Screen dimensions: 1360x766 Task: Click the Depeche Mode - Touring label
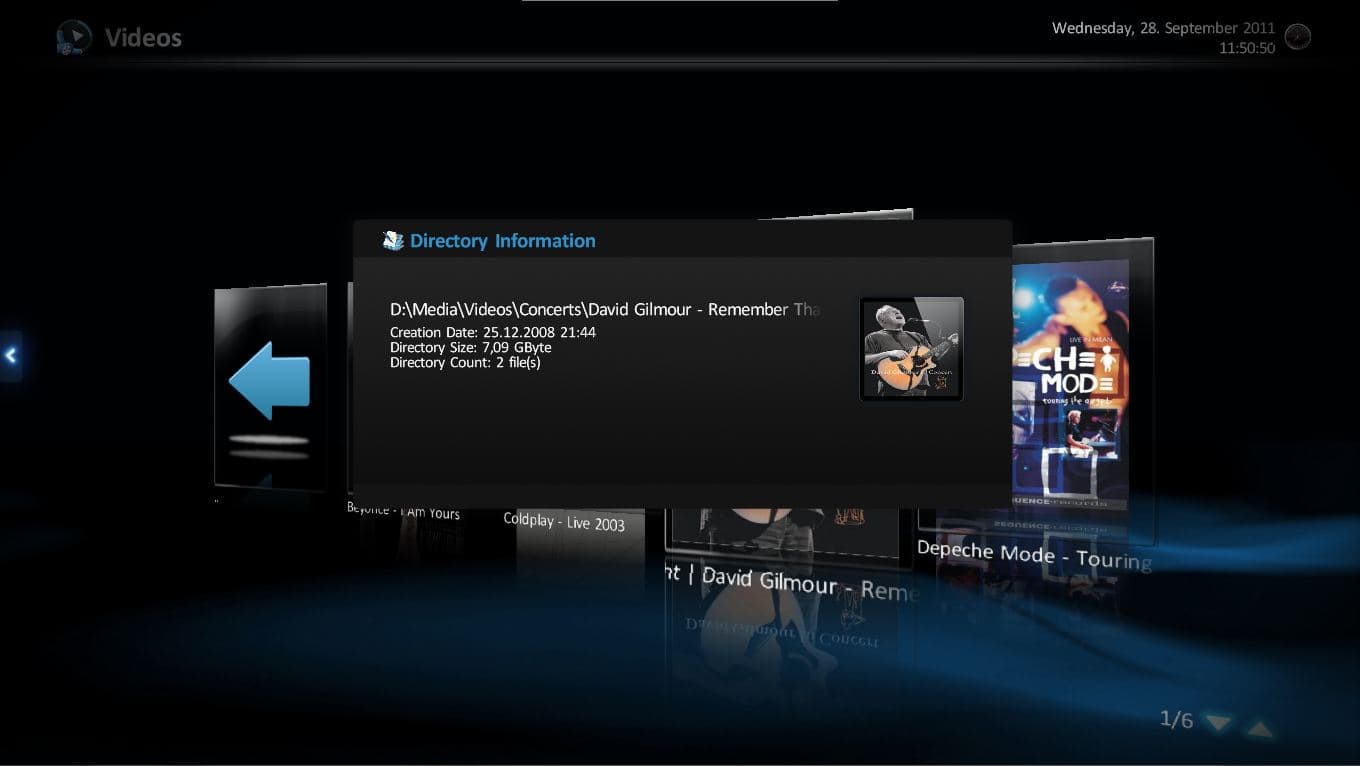tap(1034, 554)
